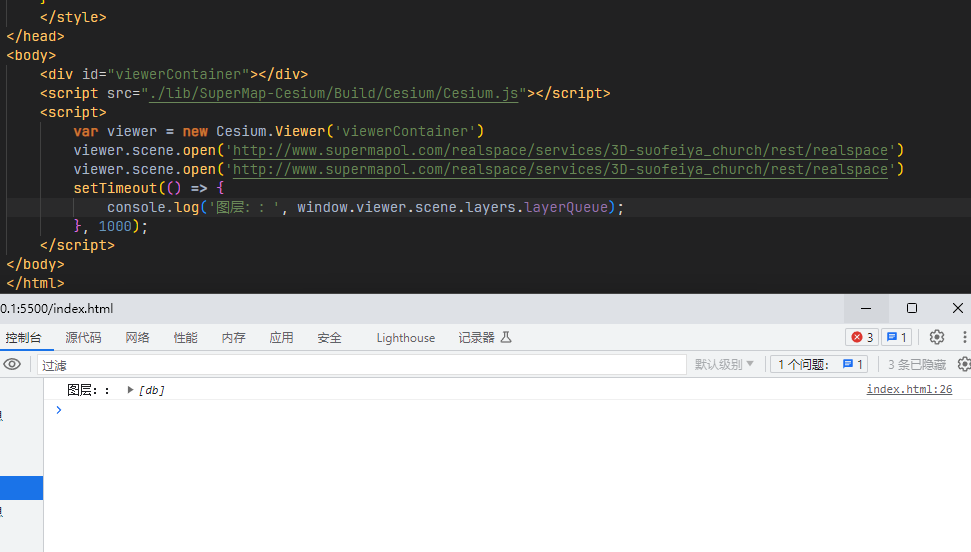Maximize the browser window

click(912, 308)
